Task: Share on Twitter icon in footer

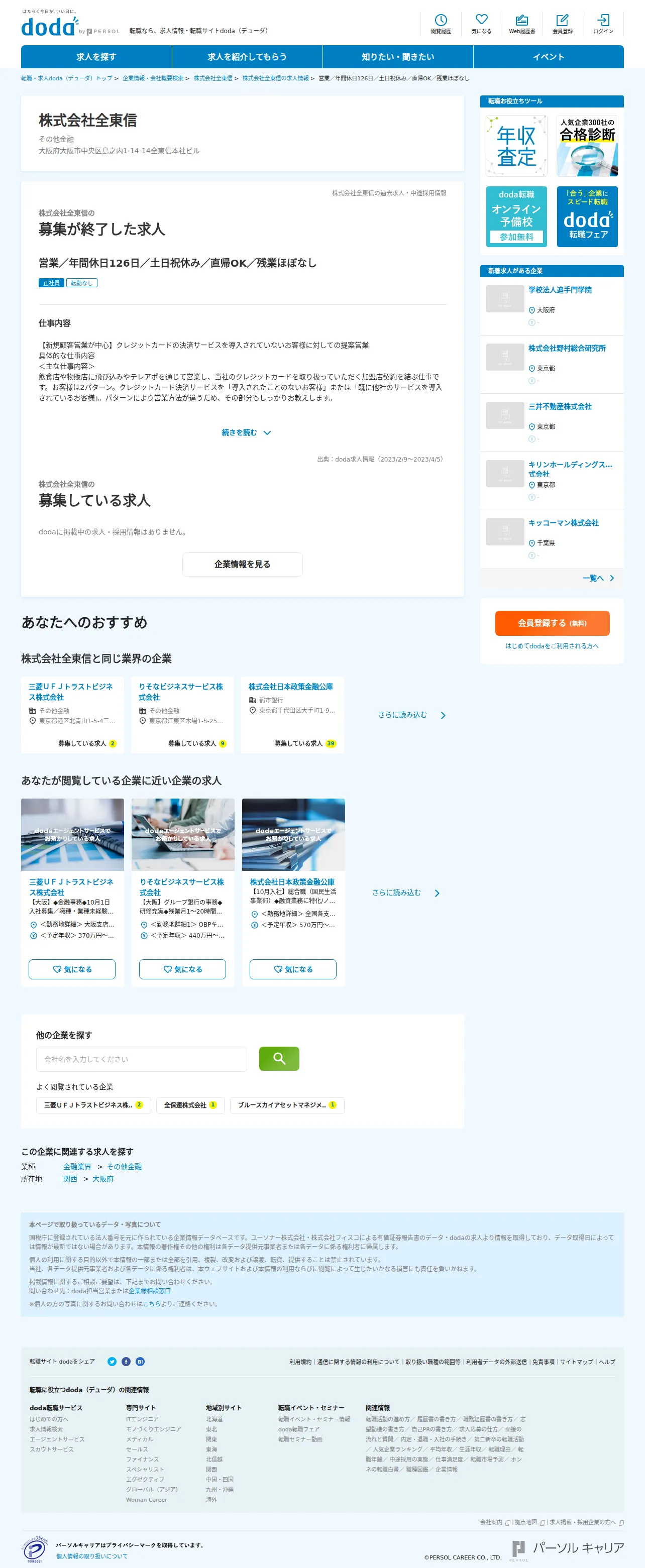Action: (112, 1362)
